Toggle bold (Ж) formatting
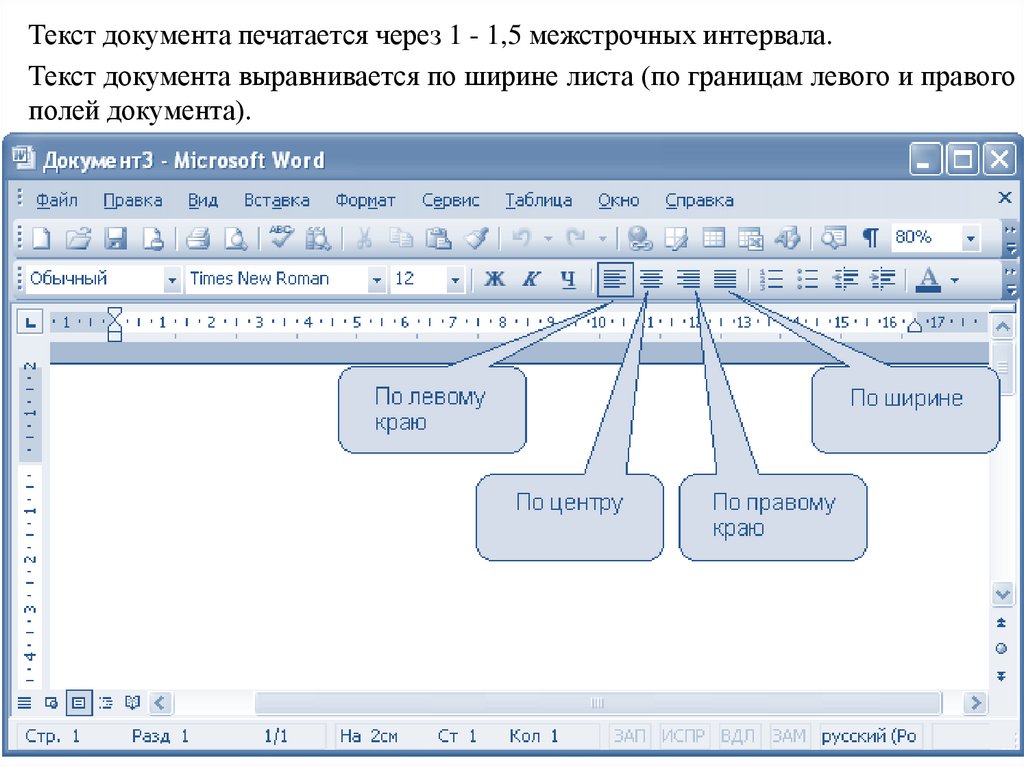This screenshot has width=1024, height=767. [x=494, y=280]
